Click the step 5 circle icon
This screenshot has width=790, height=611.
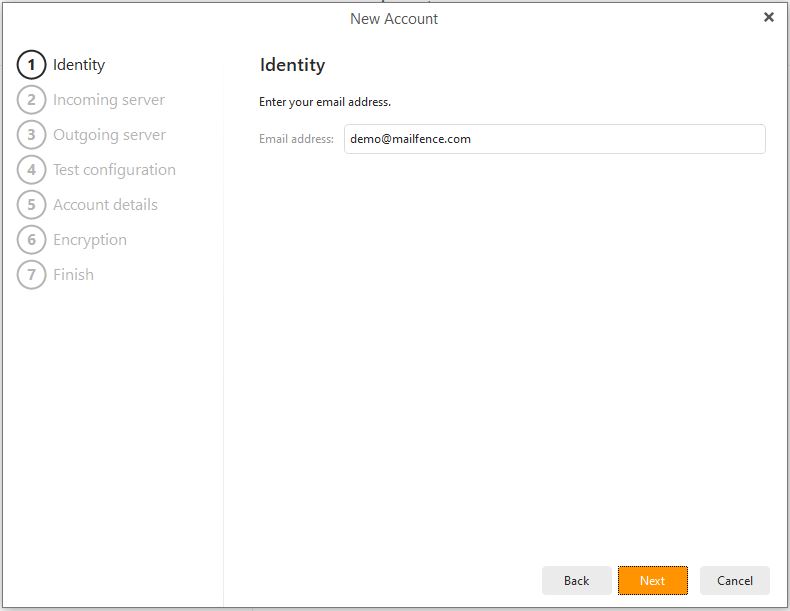coord(31,205)
